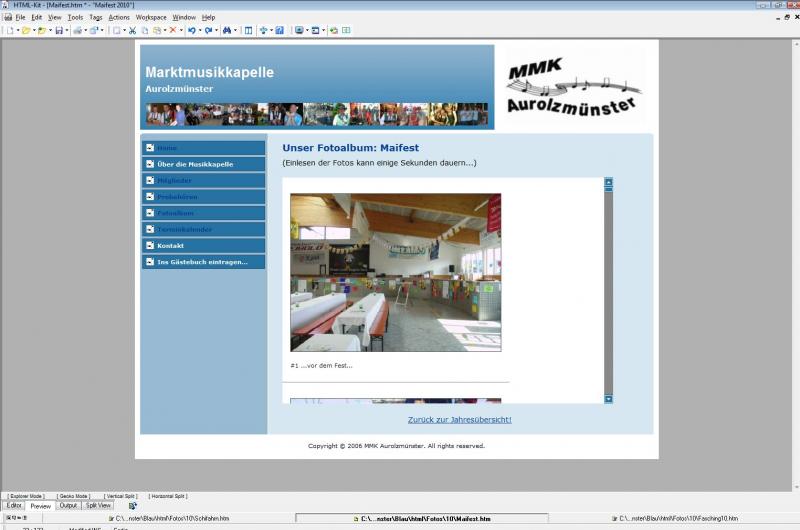Click the red Delete X icon
Image resolution: width=800 pixels, height=530 pixels.
pos(172,31)
